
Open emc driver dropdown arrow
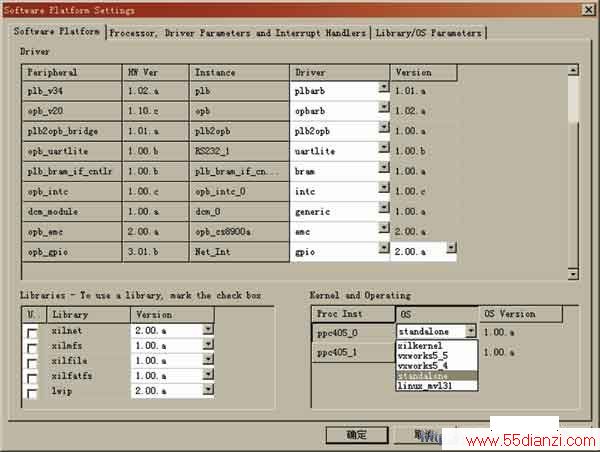384,228
